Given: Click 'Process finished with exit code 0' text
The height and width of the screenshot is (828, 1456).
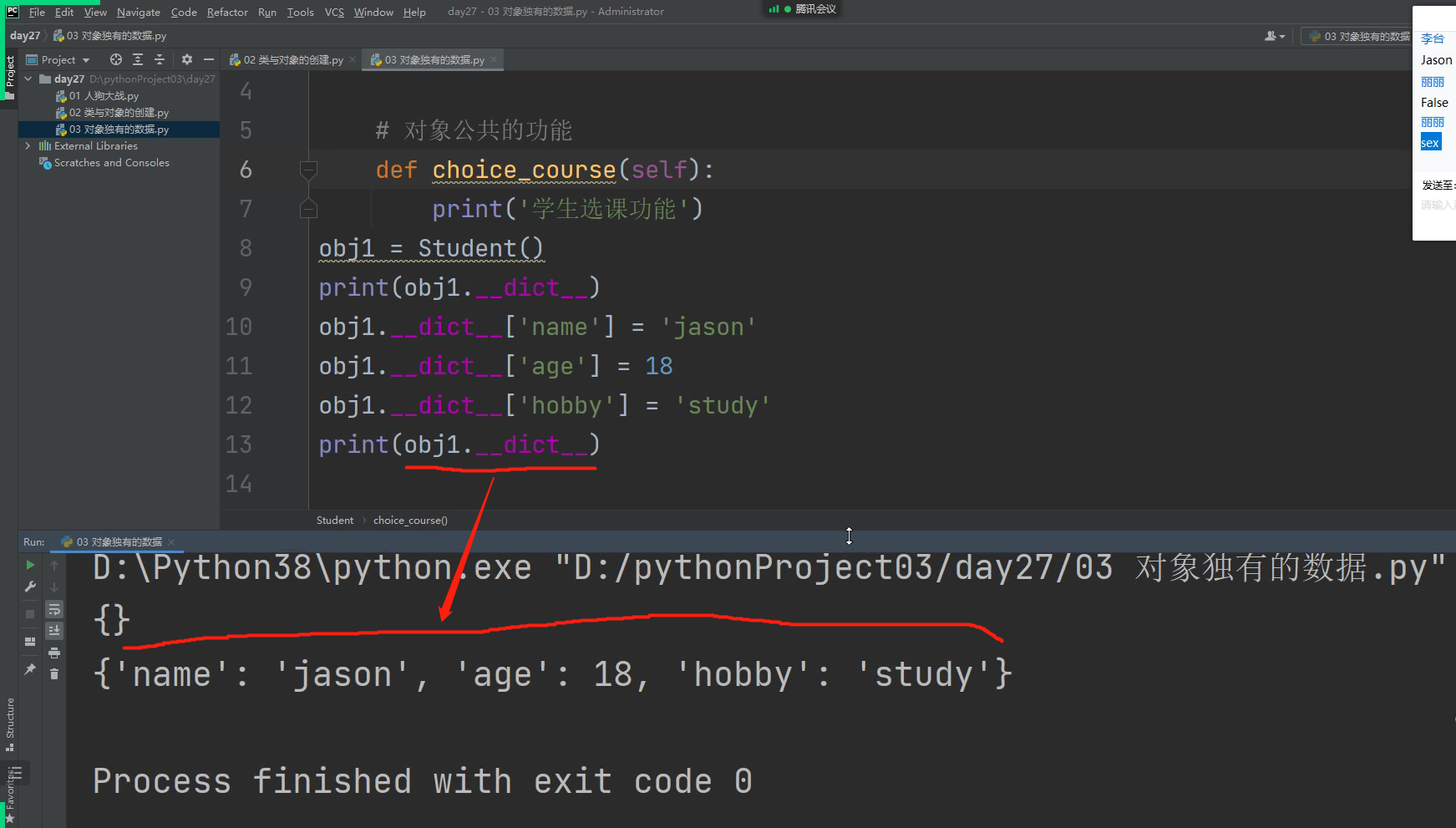Looking at the screenshot, I should point(423,781).
